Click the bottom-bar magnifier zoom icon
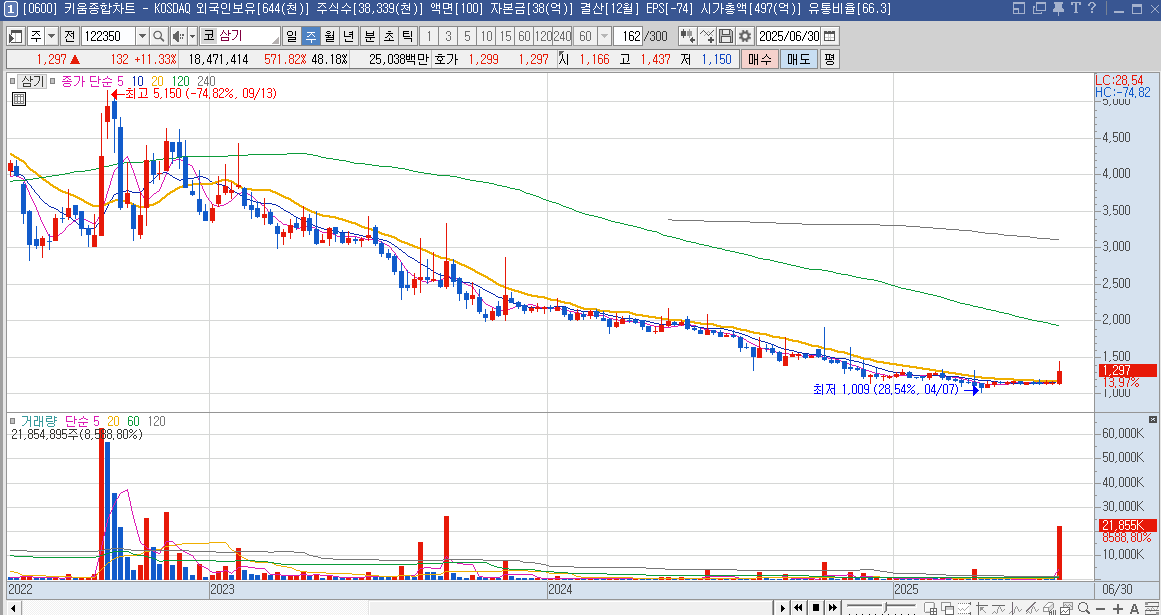 1083,608
